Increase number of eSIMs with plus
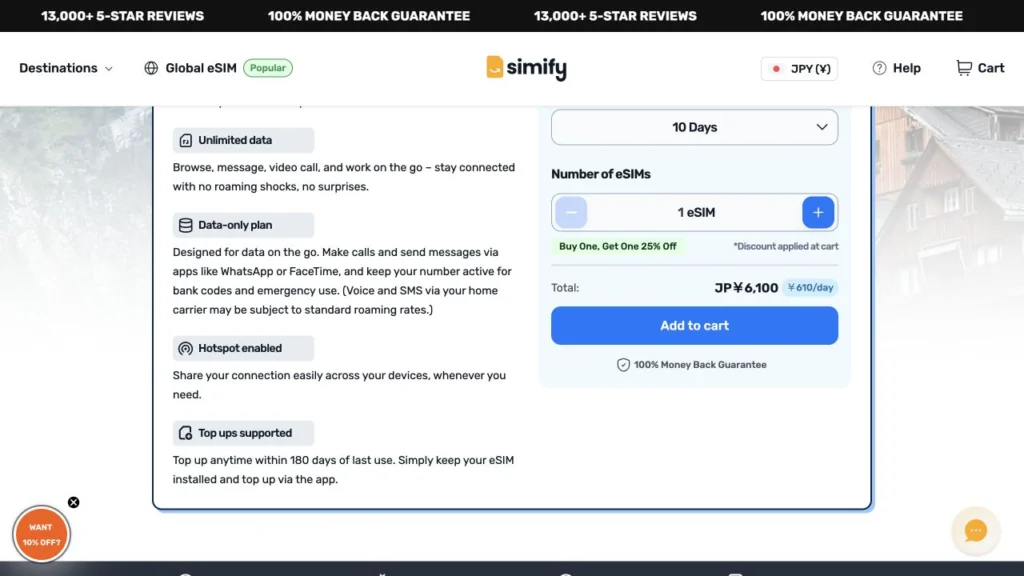The image size is (1024, 576). [x=818, y=212]
